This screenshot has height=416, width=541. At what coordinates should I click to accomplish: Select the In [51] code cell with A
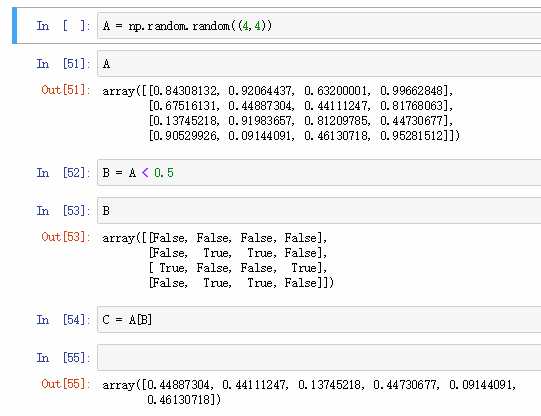pos(319,63)
